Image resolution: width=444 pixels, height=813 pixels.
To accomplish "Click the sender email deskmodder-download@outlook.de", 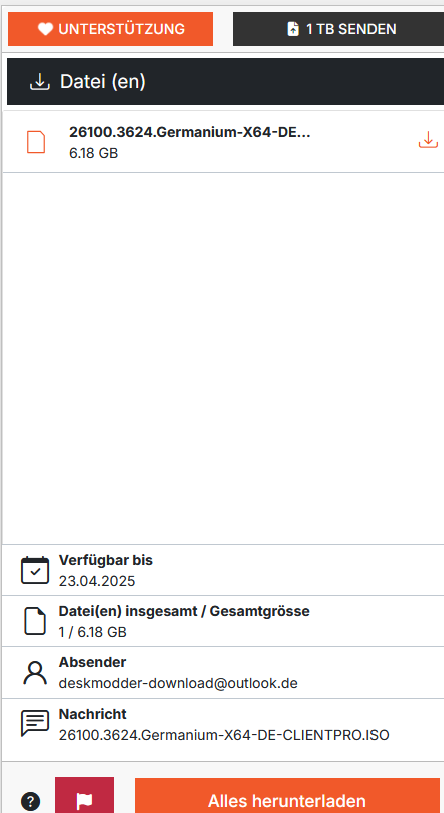I will pyautogui.click(x=178, y=683).
